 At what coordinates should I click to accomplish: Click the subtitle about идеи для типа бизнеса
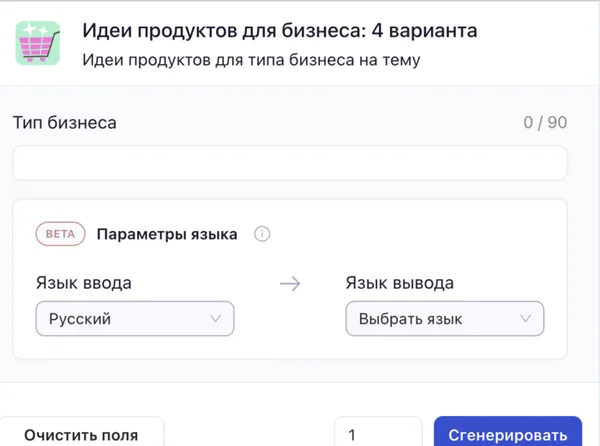pos(251,60)
